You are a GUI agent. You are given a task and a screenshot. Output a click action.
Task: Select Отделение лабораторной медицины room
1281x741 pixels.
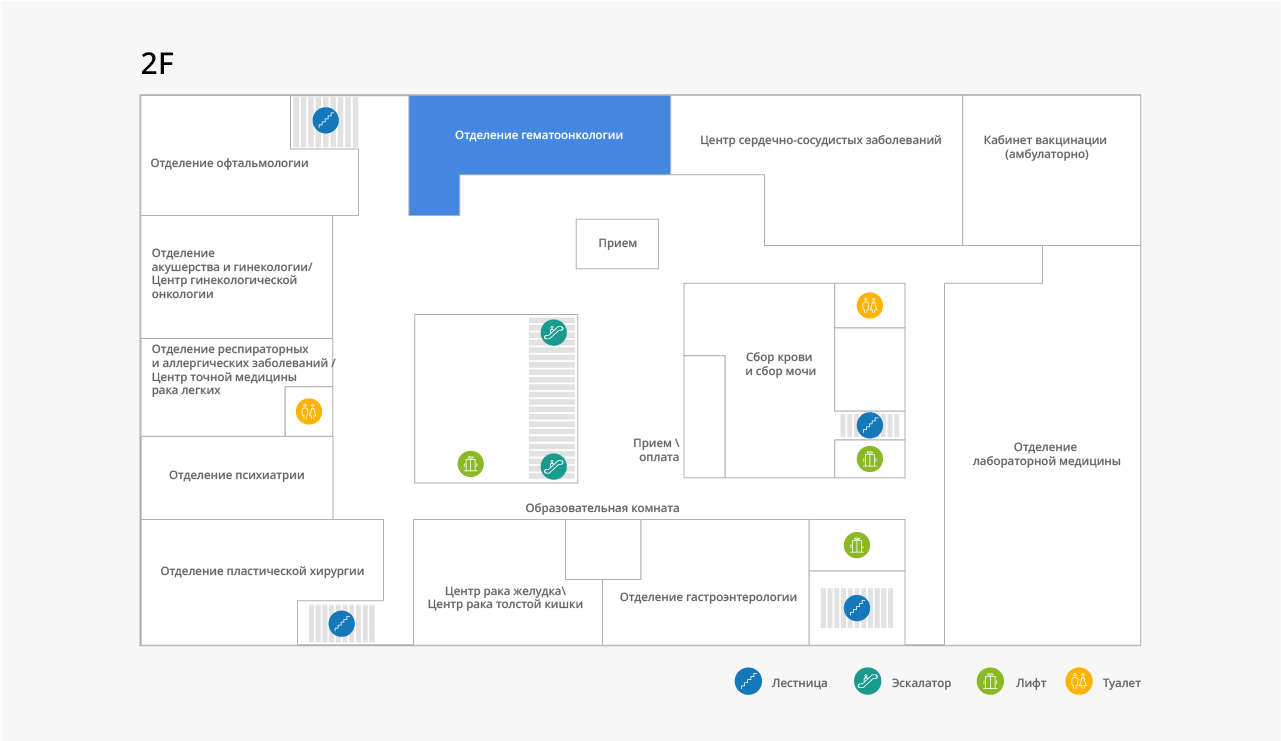click(x=1043, y=445)
